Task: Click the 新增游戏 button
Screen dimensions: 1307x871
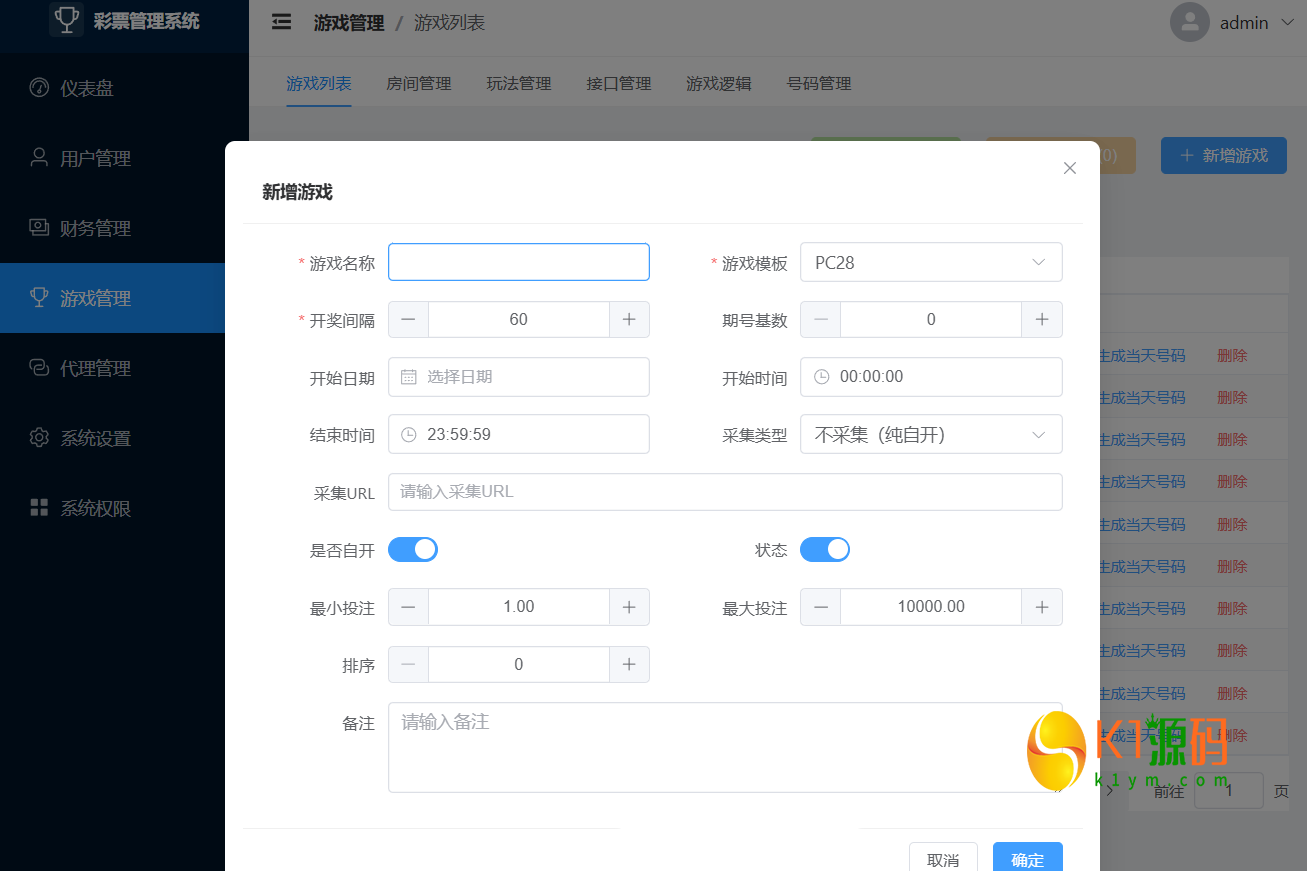Action: (x=1223, y=155)
